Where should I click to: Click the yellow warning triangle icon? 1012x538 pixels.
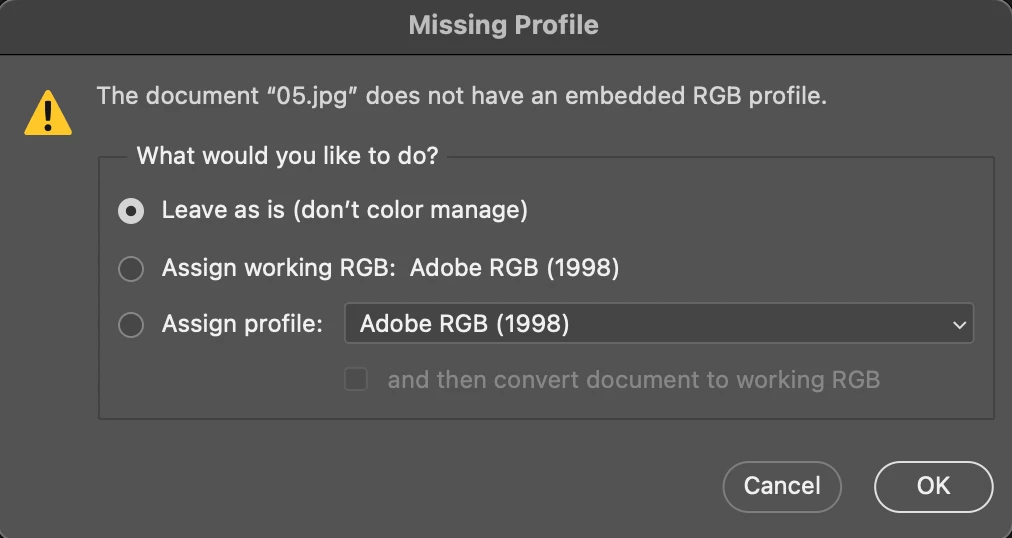pyautogui.click(x=48, y=111)
